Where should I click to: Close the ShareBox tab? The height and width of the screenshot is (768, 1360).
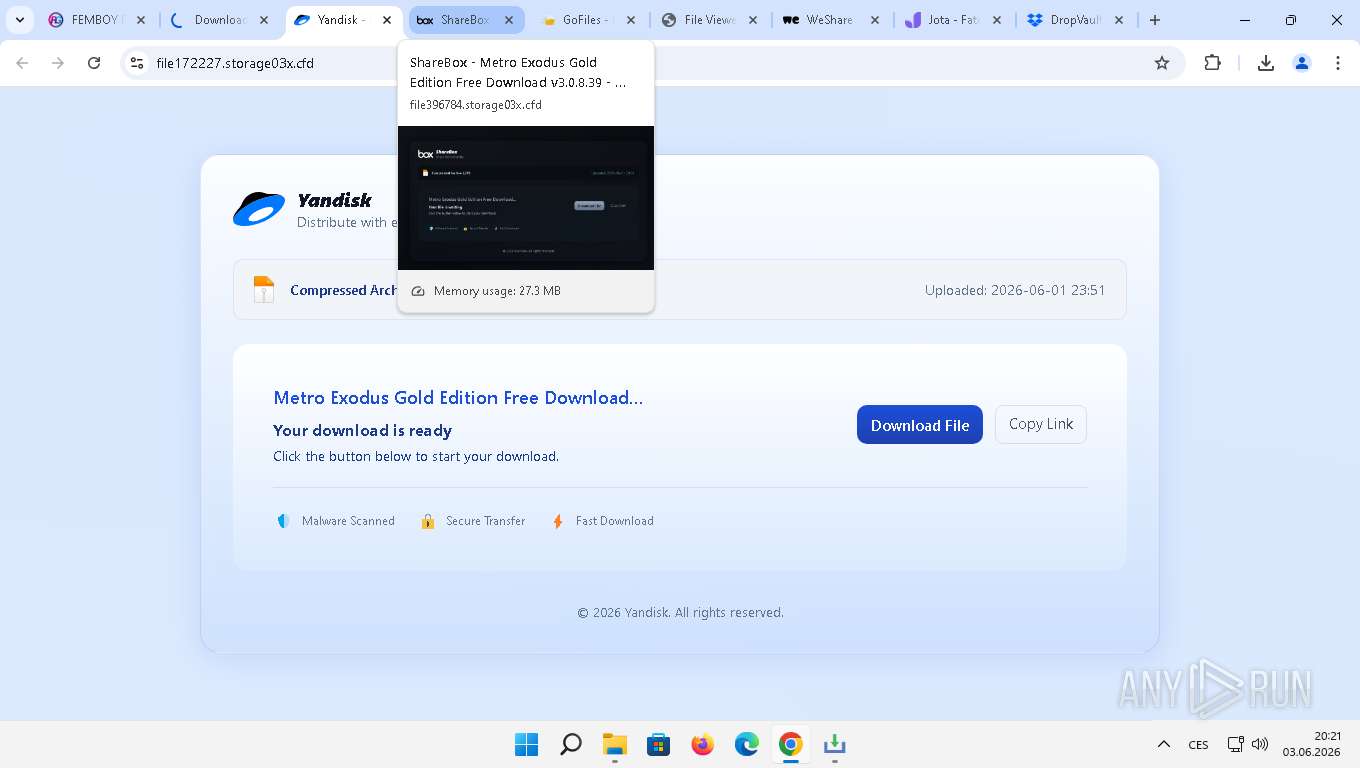coord(509,20)
